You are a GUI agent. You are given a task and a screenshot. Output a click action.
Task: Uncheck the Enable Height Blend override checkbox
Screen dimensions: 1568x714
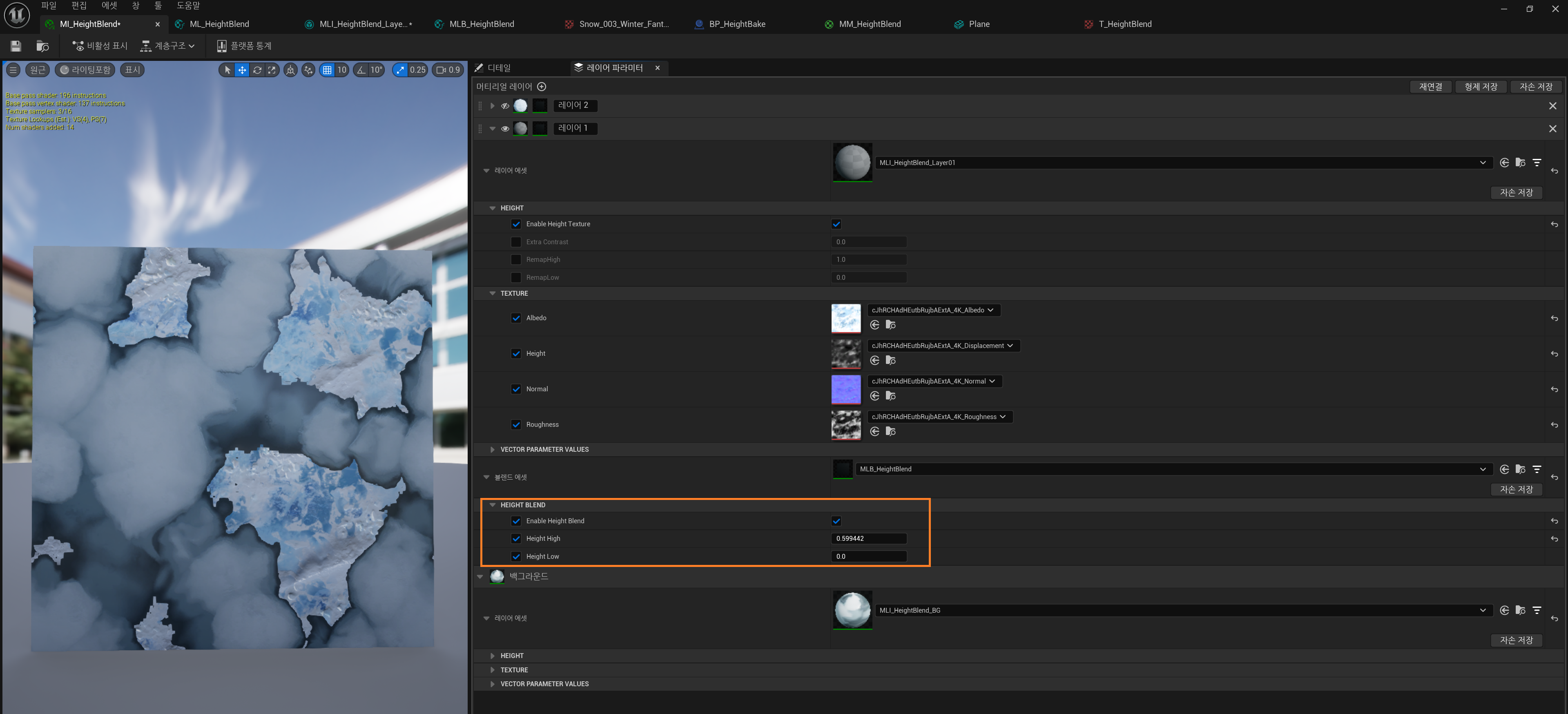516,521
